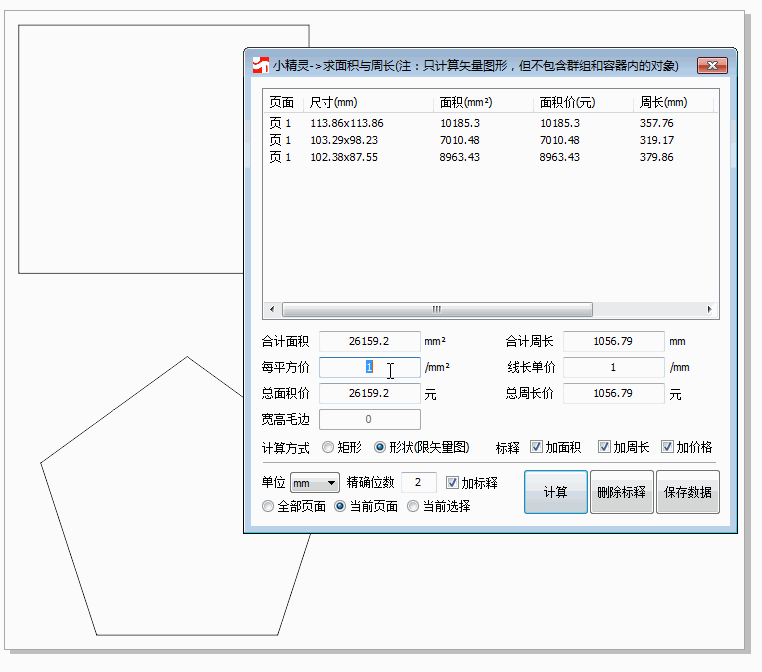This screenshot has height=672, width=762.
Task: Select the row with 113.86x113.86
Action: pyautogui.click(x=491, y=123)
